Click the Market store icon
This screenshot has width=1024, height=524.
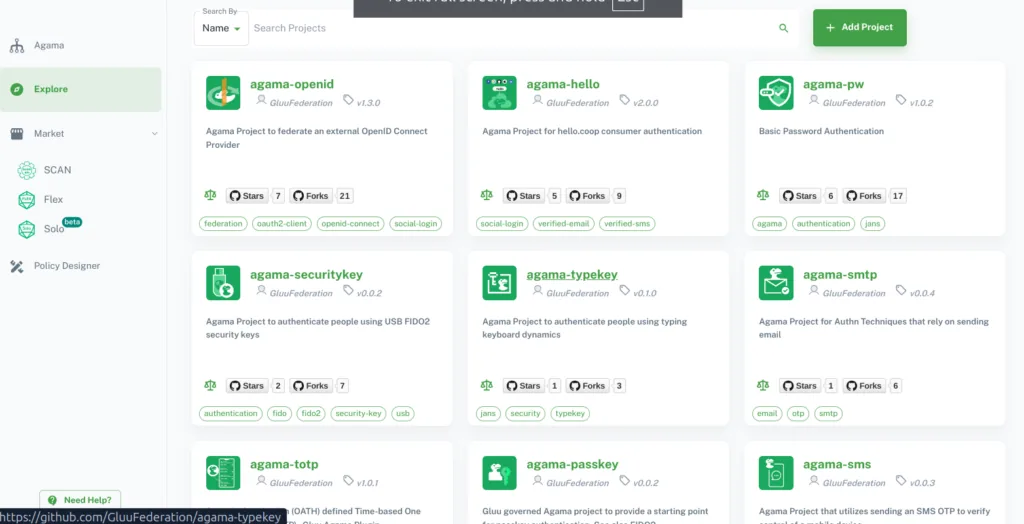tap(17, 133)
